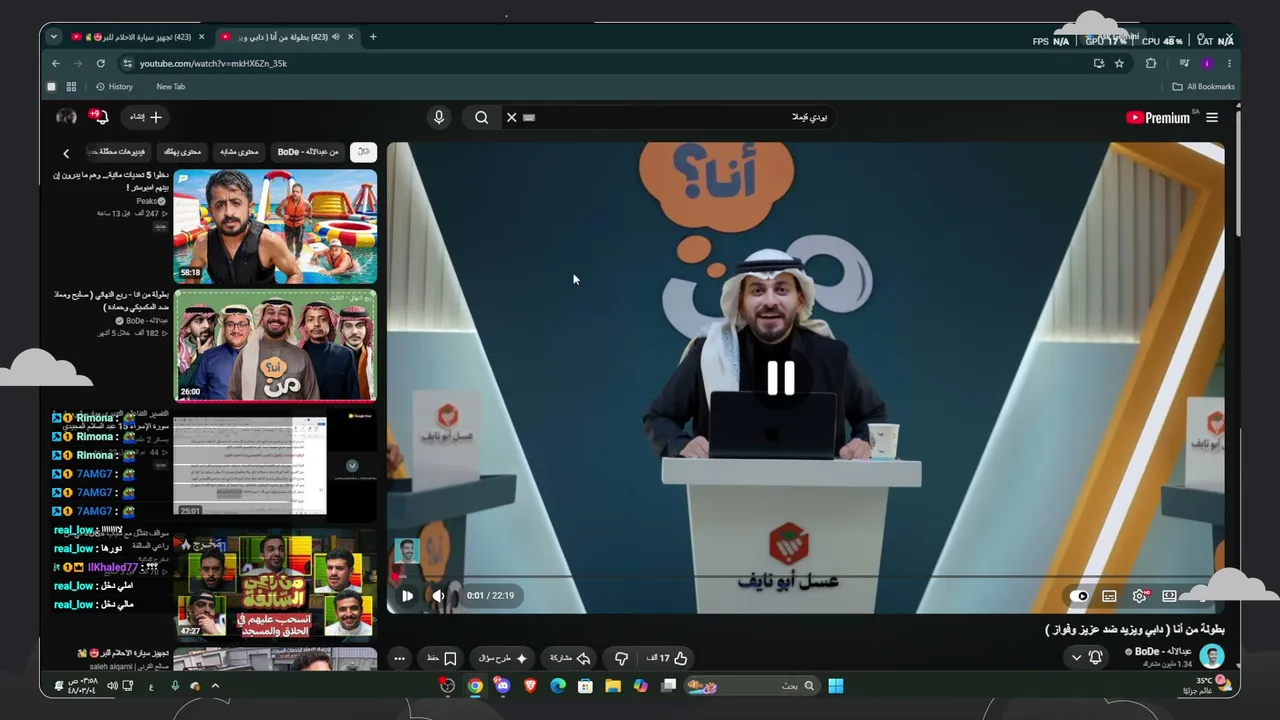
Task: Bookmark this page with the star icon
Action: (1119, 63)
